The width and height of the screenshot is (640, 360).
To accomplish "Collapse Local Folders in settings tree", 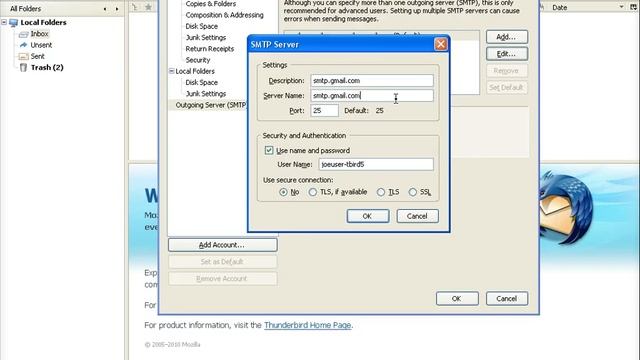I will coord(171,71).
